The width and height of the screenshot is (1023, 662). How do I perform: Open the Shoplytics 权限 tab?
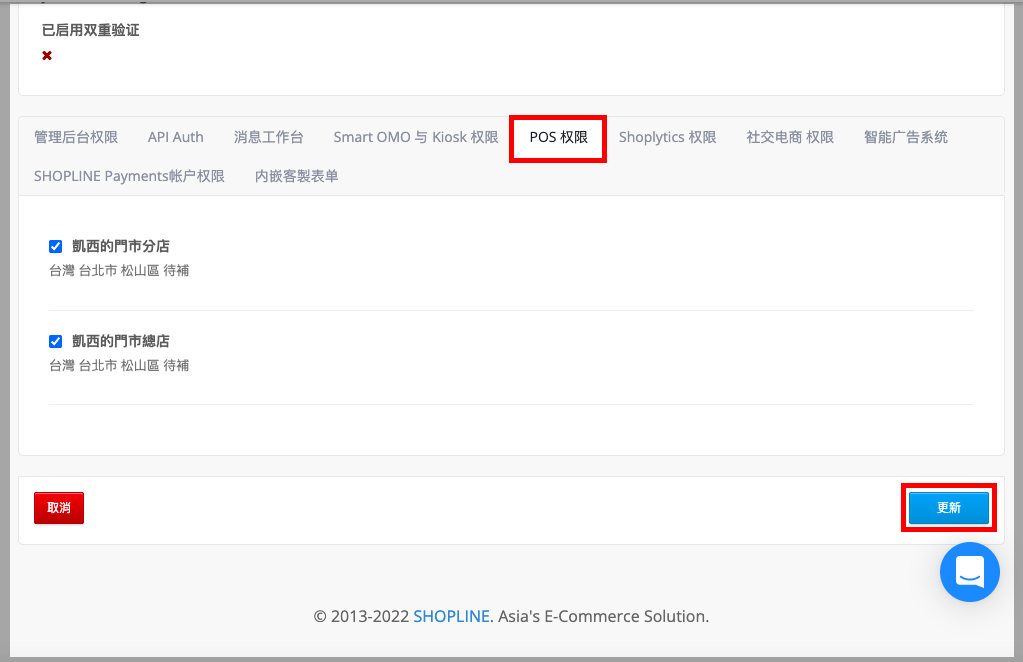(667, 137)
